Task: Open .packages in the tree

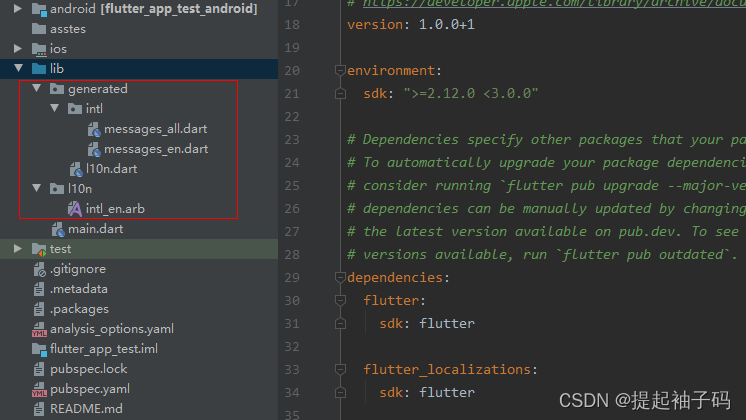Action: tap(79, 309)
